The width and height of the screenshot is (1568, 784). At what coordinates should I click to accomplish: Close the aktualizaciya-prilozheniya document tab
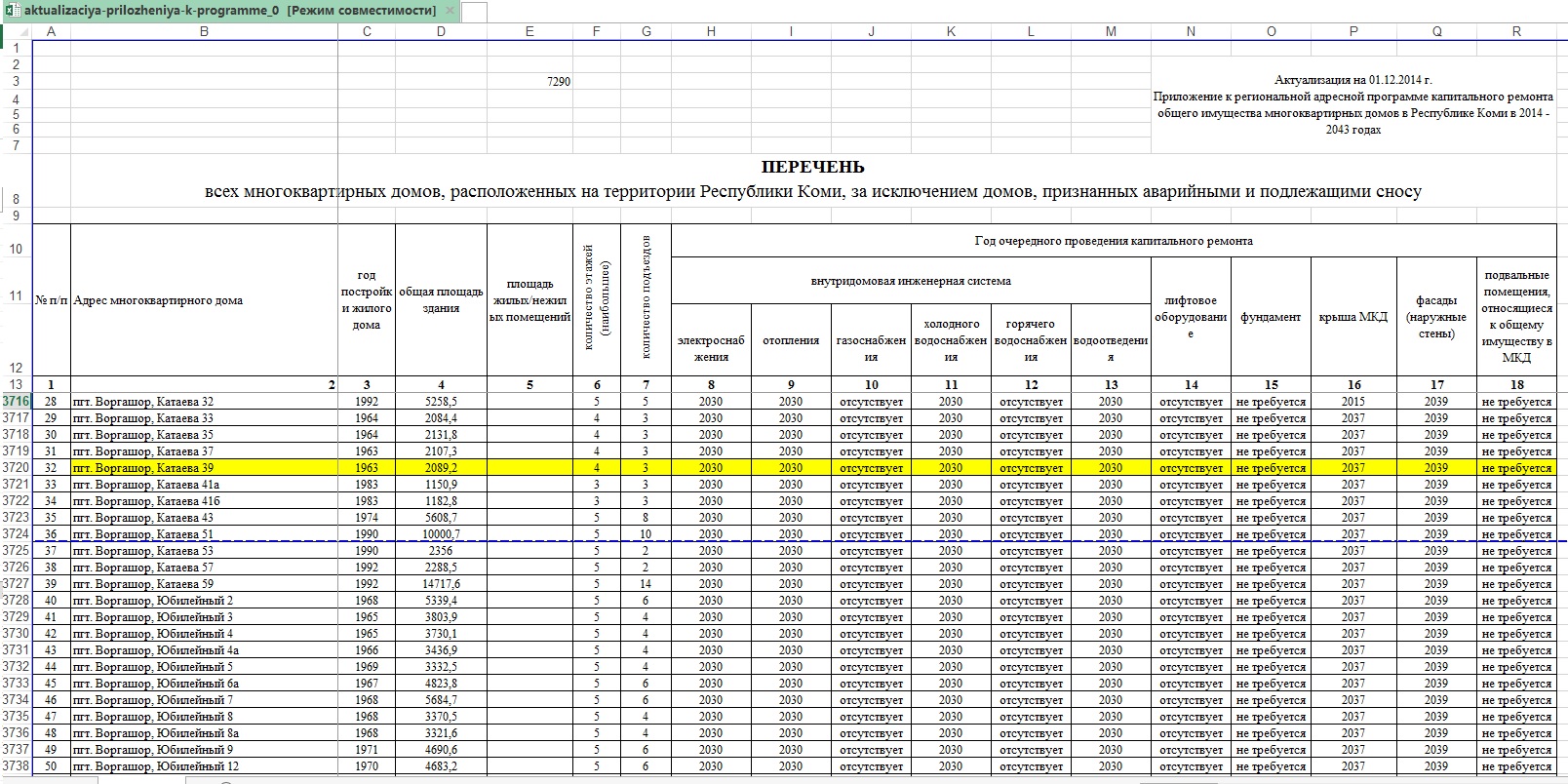[x=448, y=11]
